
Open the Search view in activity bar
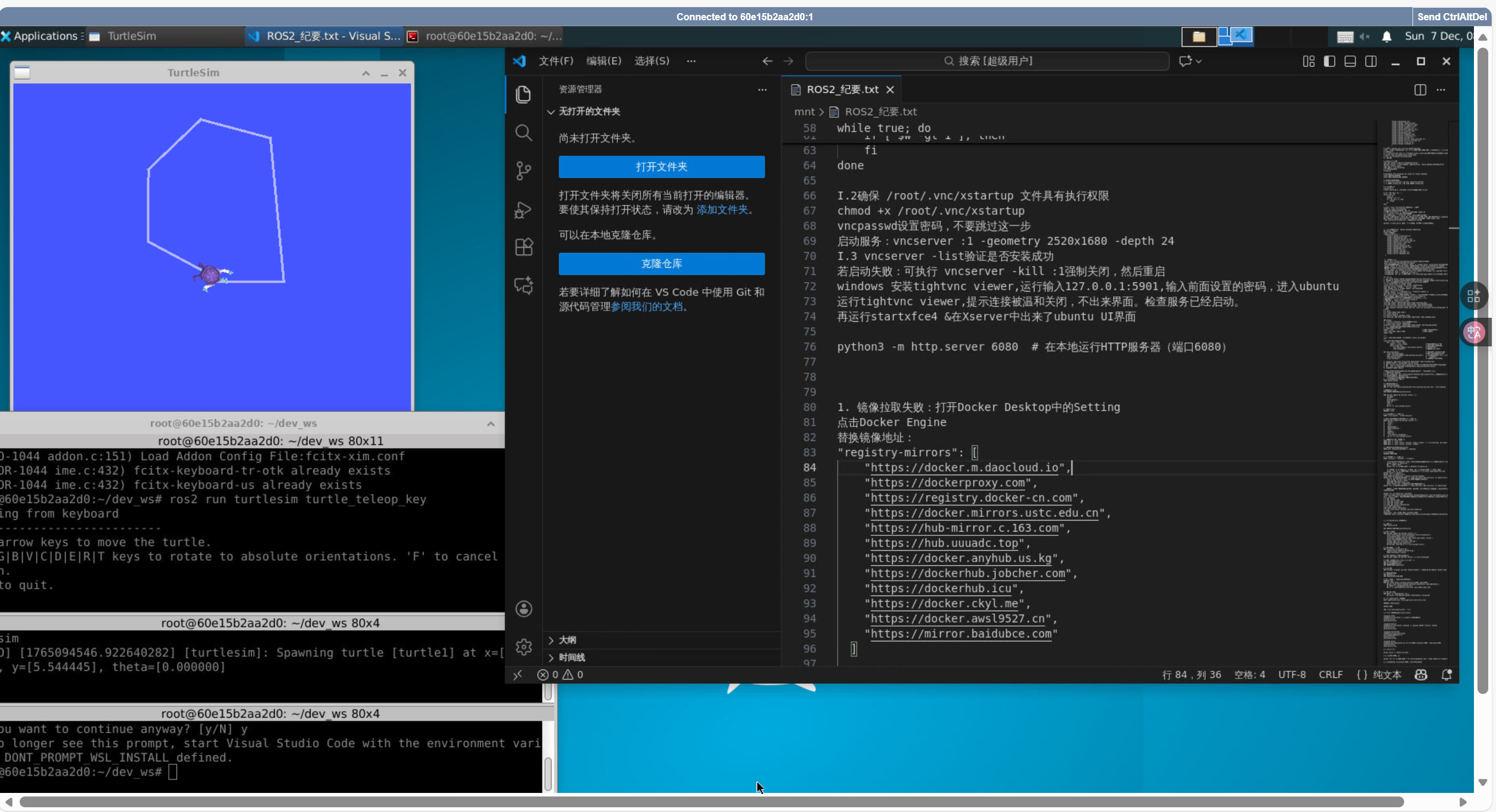(523, 132)
